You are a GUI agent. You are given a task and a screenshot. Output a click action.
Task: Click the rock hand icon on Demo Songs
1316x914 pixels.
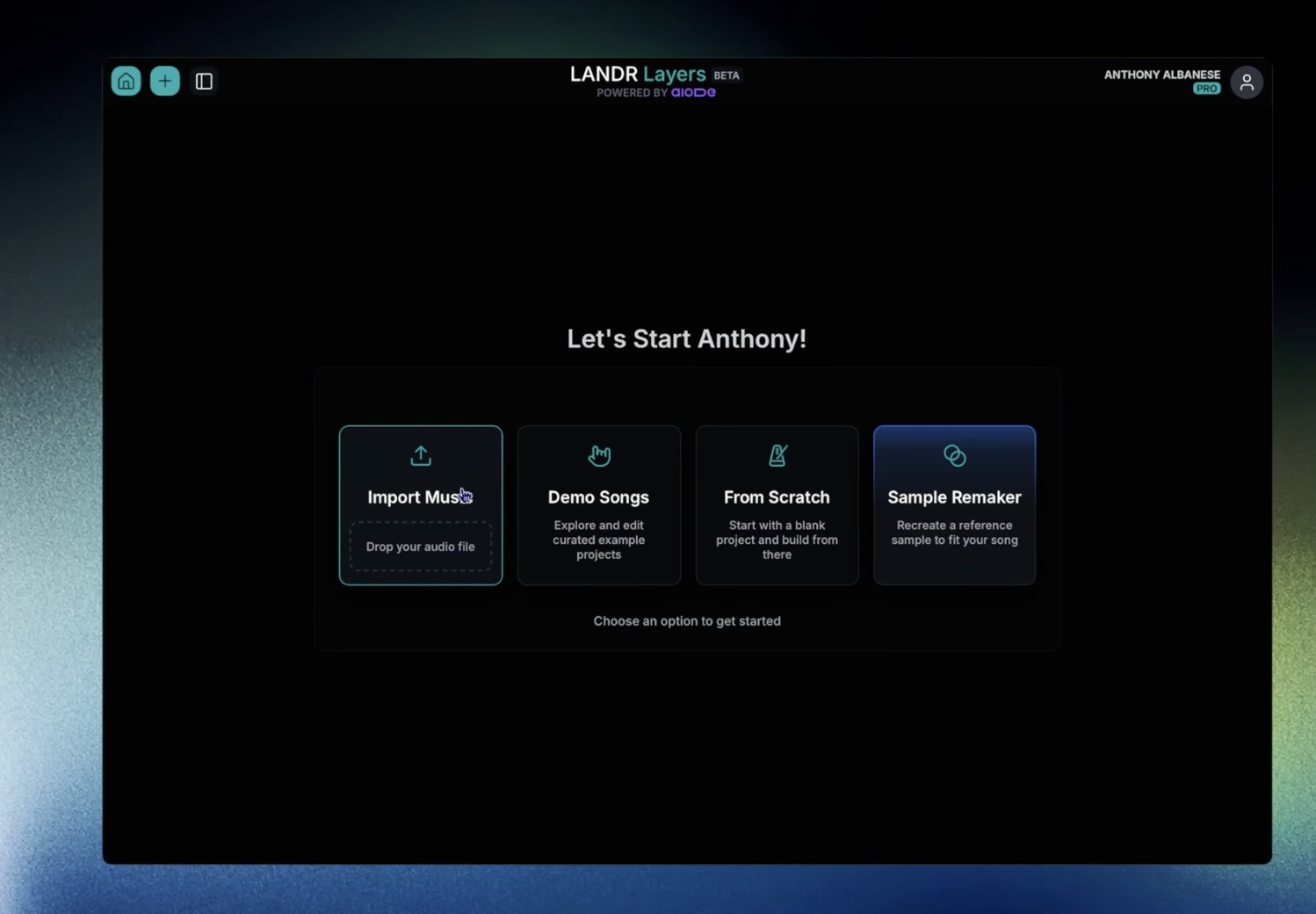point(599,455)
